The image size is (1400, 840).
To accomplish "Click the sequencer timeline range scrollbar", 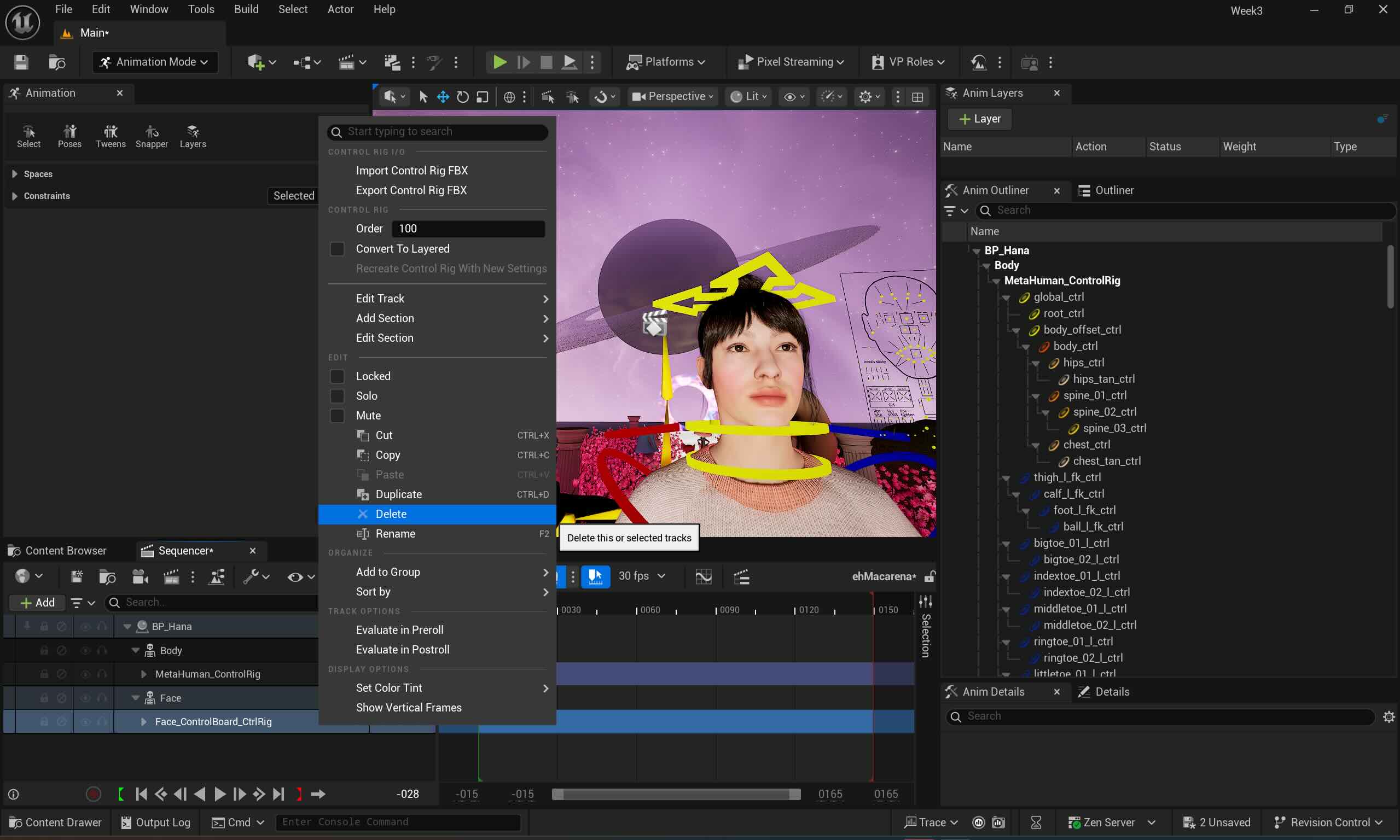I will point(676,794).
